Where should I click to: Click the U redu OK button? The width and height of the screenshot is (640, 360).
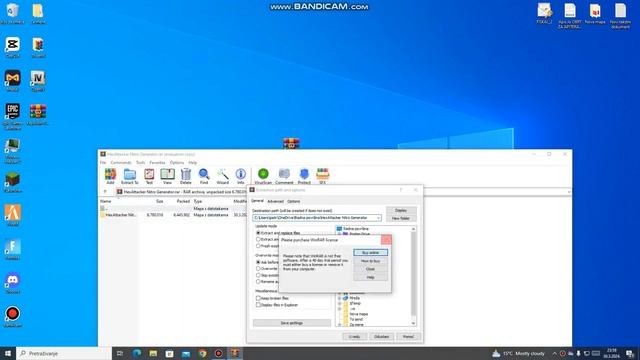point(354,336)
